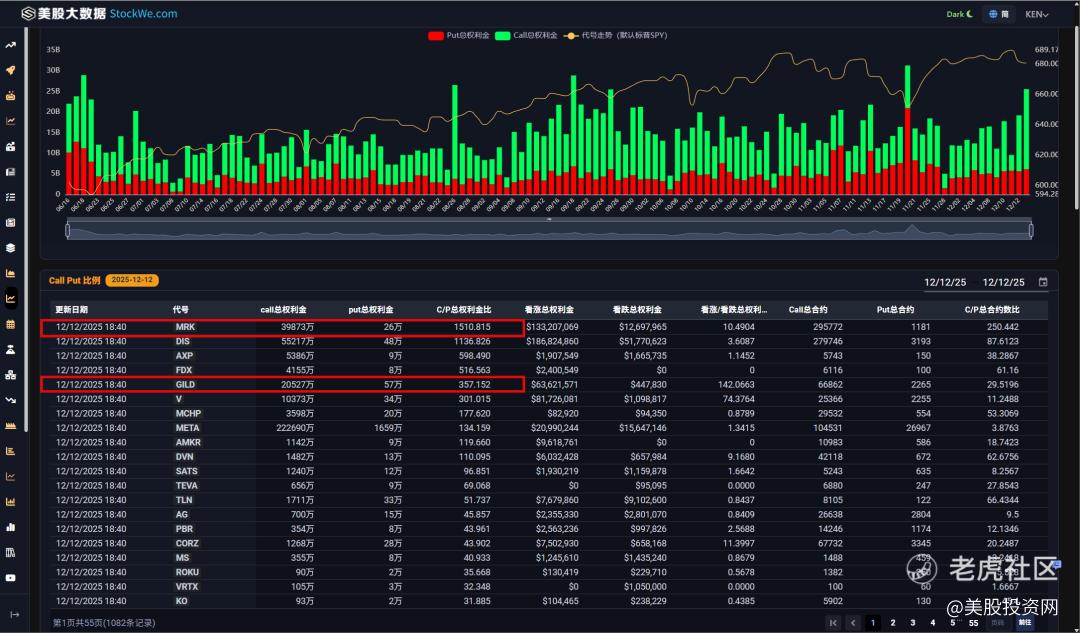
Task: Jump to last page 55
Action: (973, 622)
